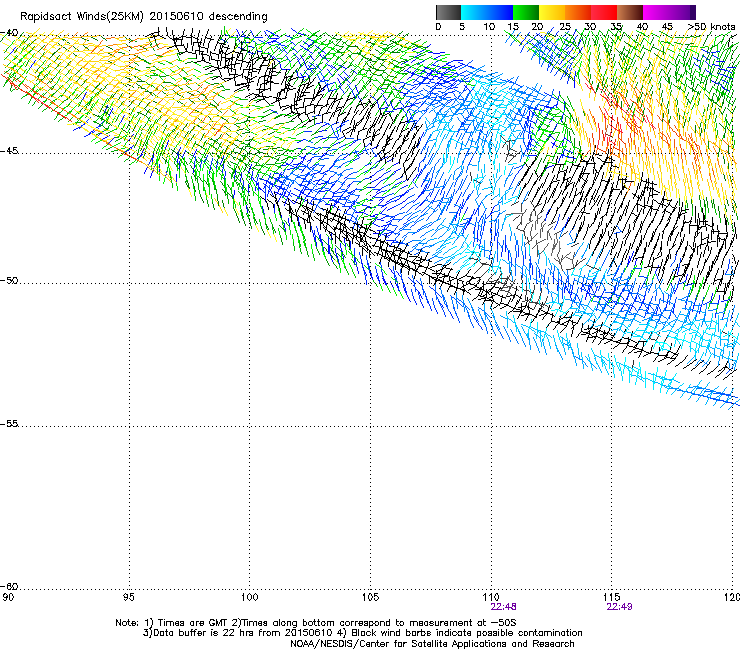Select the '95' longitude axis label
Viewport: 740px width, 650px height.
pyautogui.click(x=128, y=598)
